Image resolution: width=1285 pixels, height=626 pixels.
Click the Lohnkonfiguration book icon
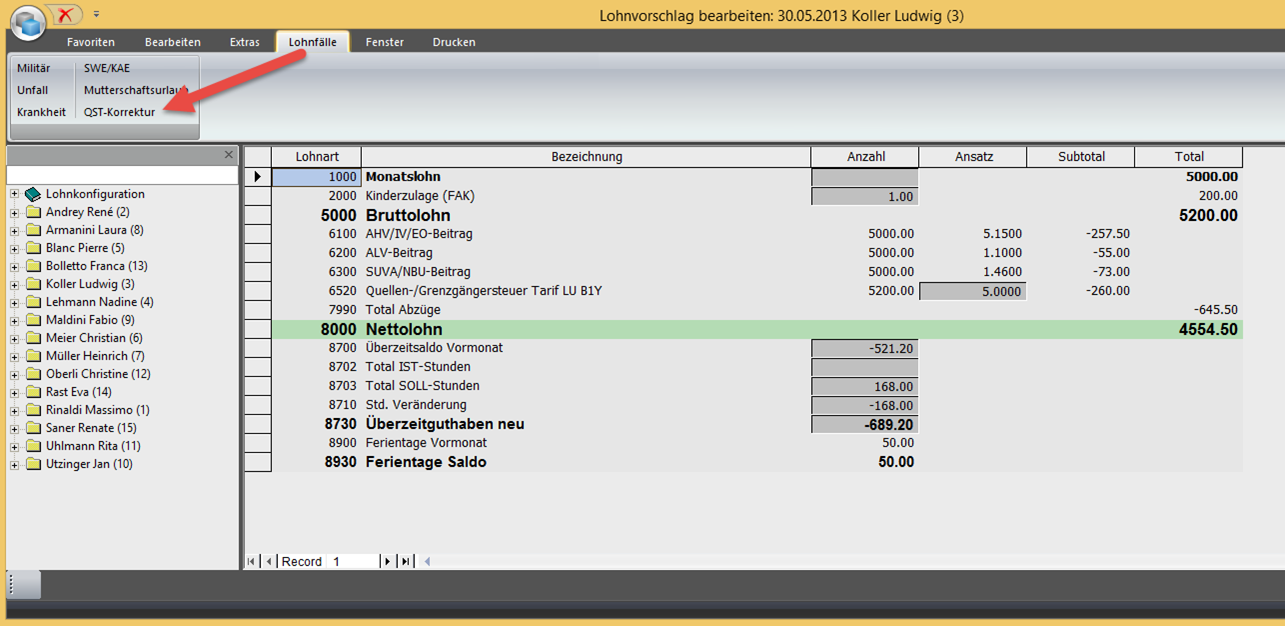point(33,194)
